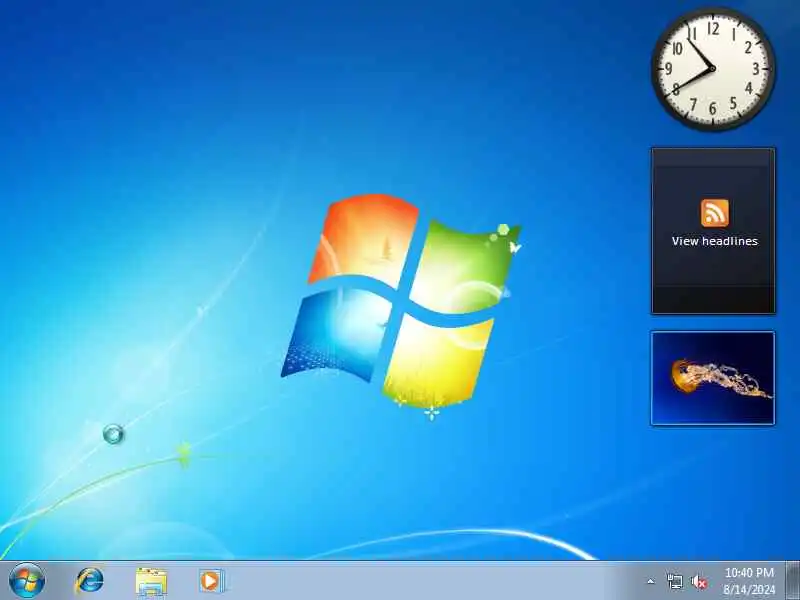Open the Windows Start menu orb
The image size is (800, 600).
[27, 581]
